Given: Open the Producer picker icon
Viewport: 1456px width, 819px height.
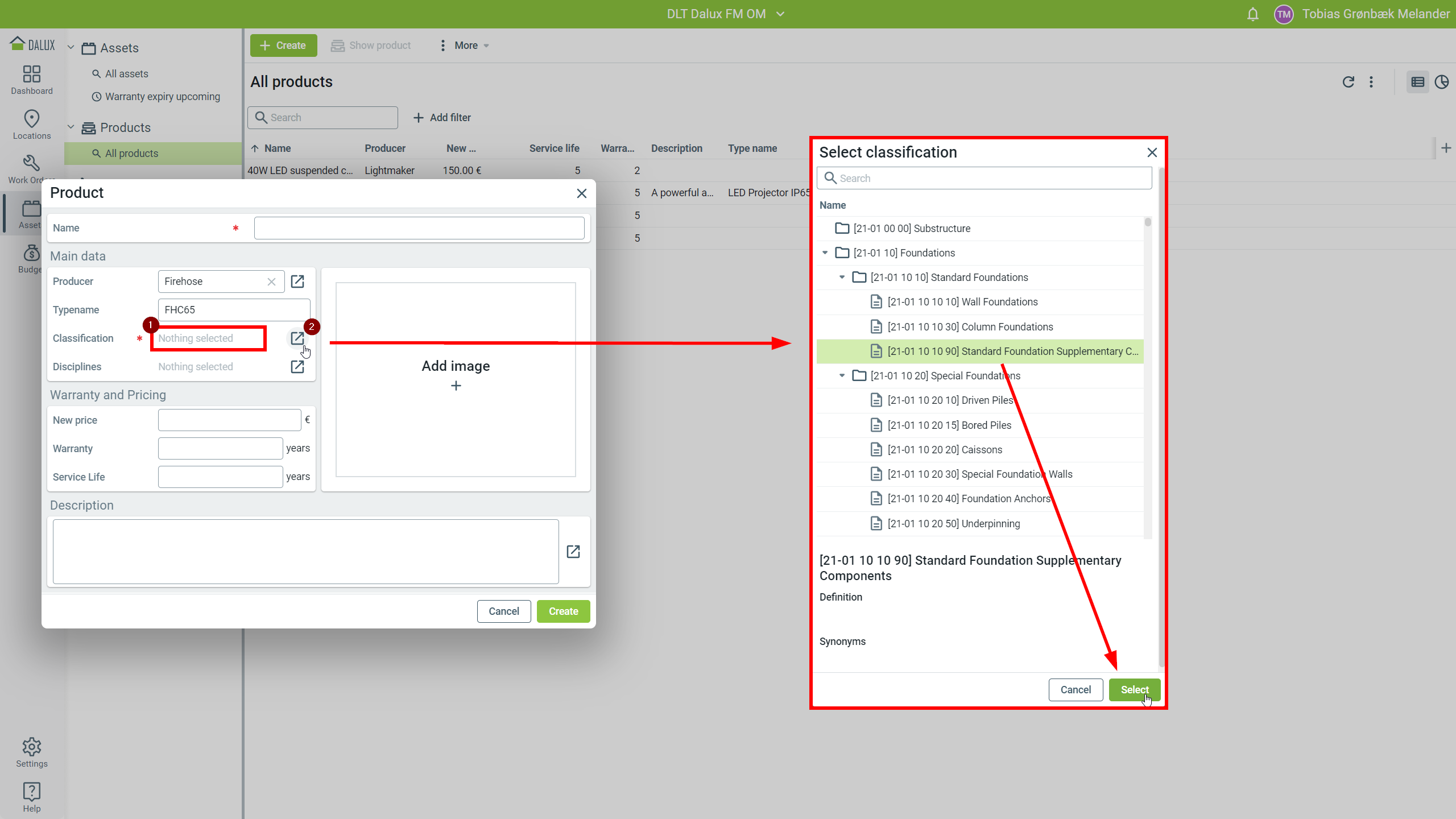Looking at the screenshot, I should coord(297,282).
